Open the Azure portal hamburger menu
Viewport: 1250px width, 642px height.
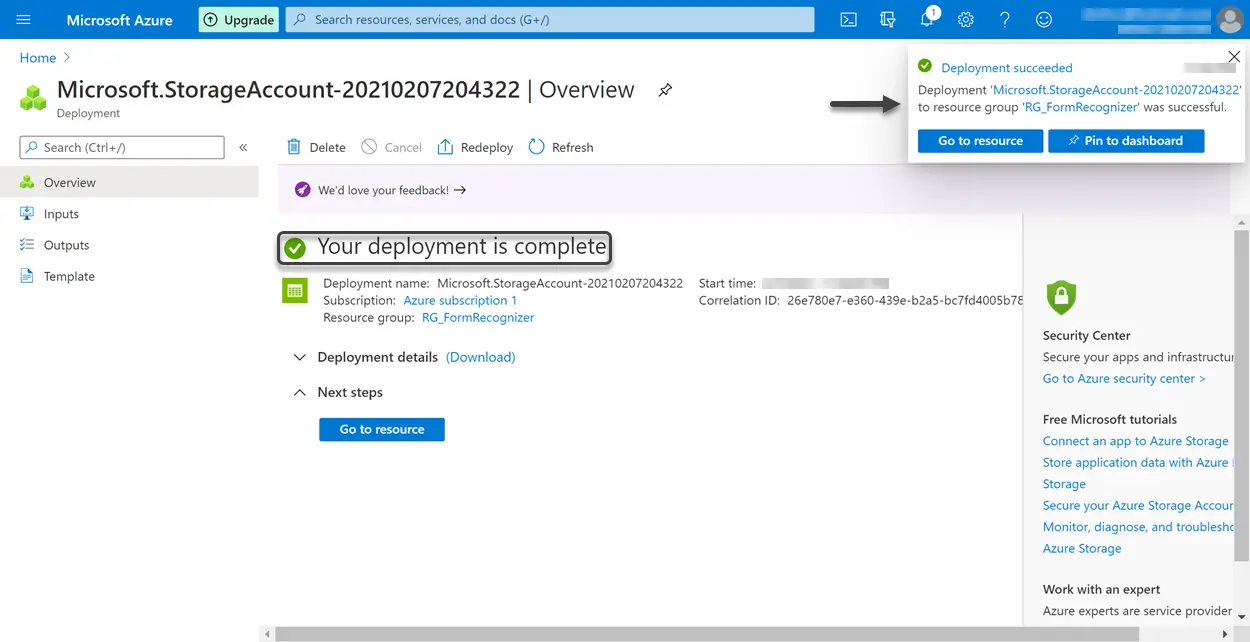click(24, 20)
